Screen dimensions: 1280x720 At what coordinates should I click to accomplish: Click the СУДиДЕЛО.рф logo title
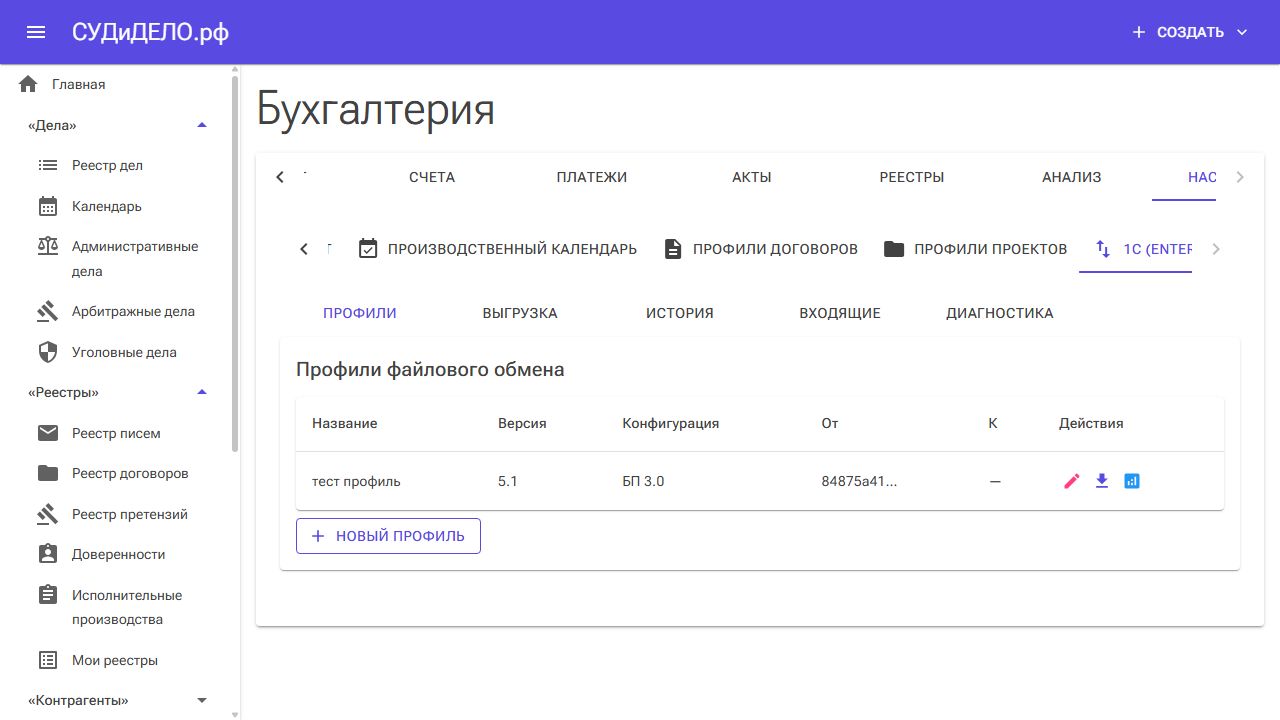click(150, 32)
